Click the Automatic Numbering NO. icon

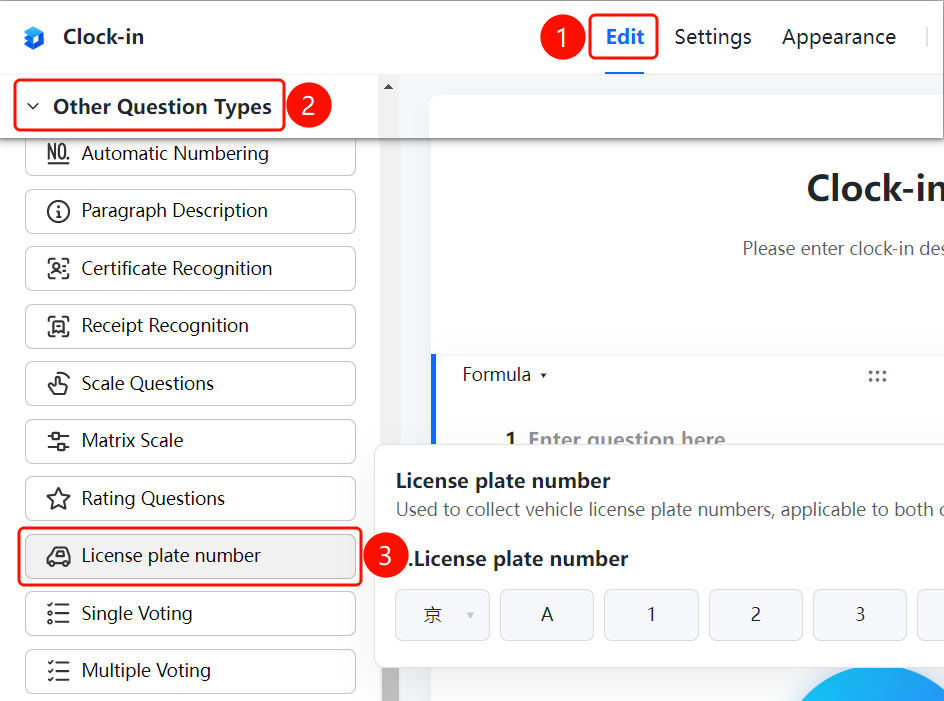click(58, 153)
